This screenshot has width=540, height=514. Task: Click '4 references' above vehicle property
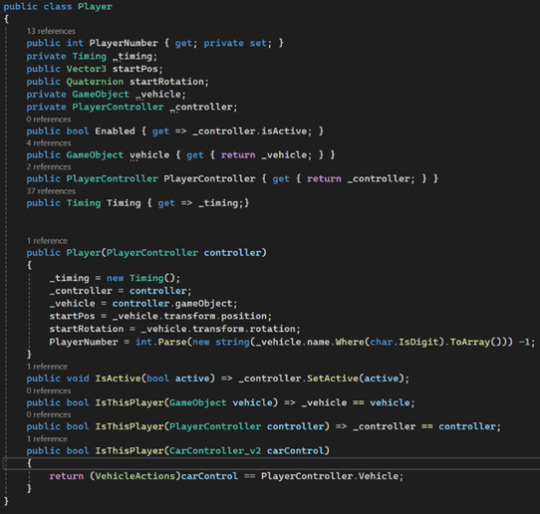tap(49, 143)
